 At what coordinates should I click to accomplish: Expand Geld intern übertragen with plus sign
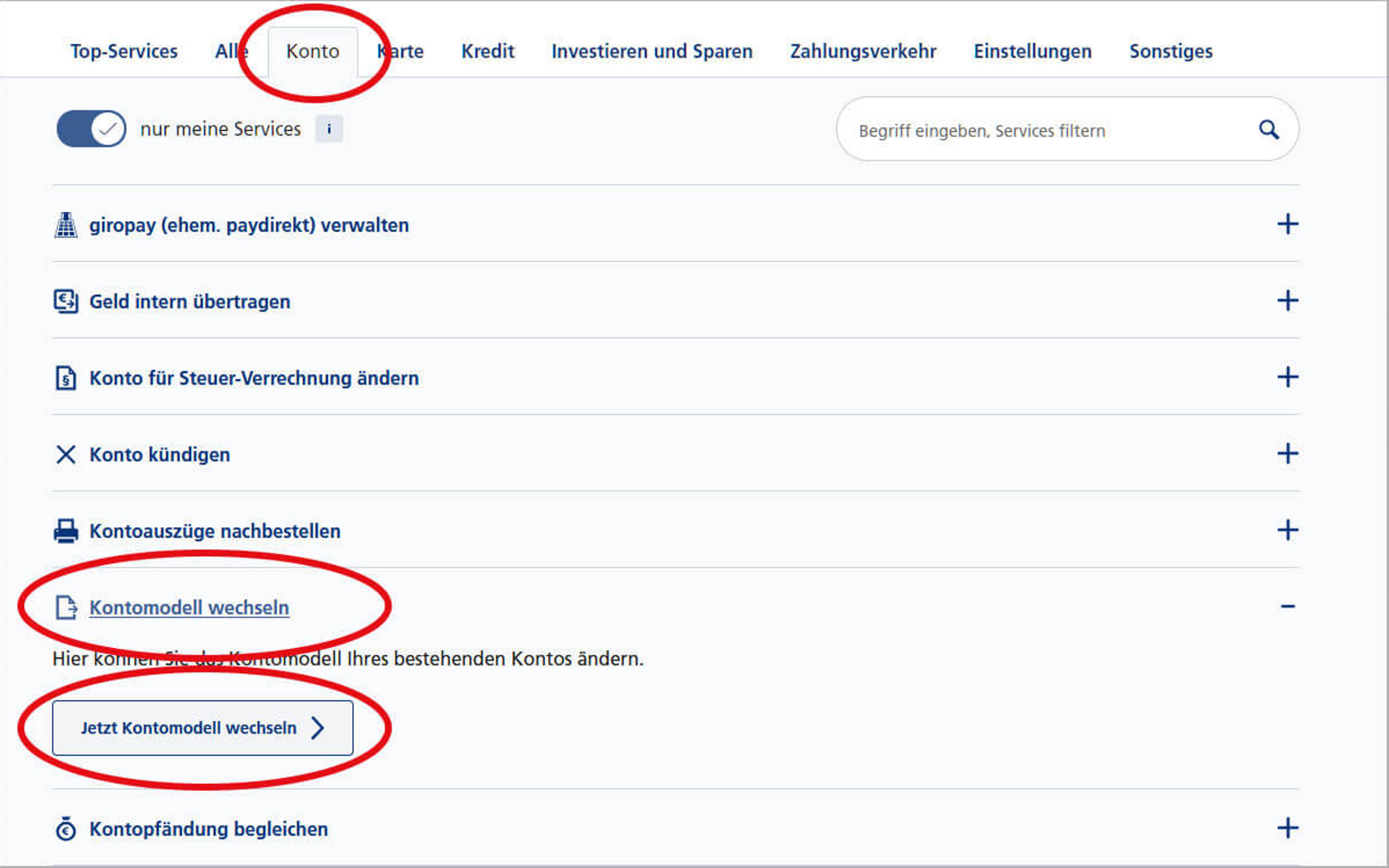(x=1288, y=300)
